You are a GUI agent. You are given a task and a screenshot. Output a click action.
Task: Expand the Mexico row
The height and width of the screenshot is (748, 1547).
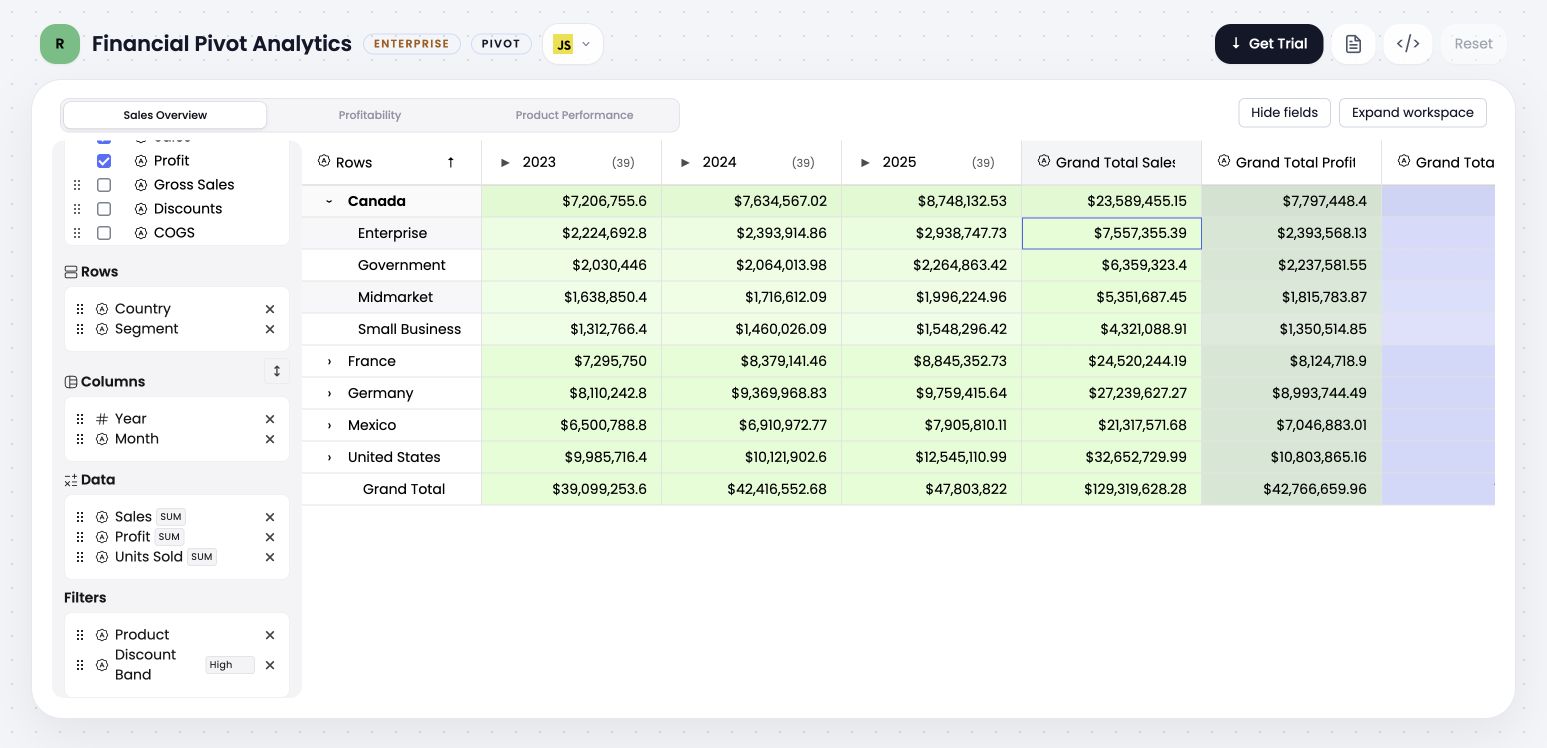[x=329, y=425]
